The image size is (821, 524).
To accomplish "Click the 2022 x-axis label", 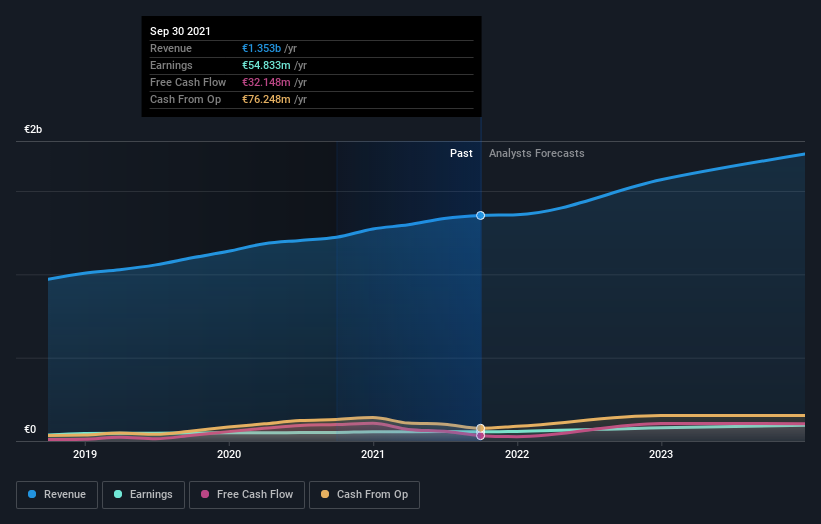I will (x=517, y=454).
